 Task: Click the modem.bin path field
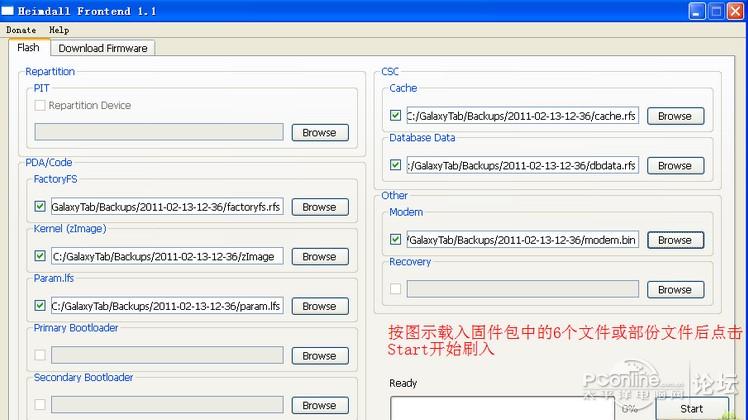[523, 240]
